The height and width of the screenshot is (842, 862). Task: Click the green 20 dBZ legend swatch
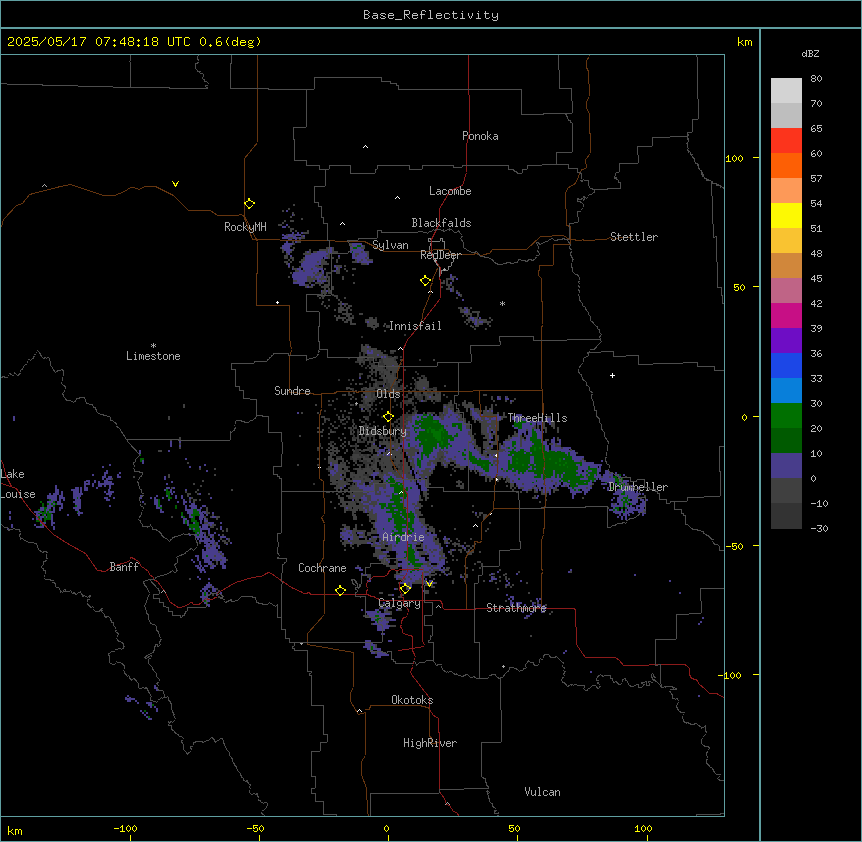click(786, 416)
